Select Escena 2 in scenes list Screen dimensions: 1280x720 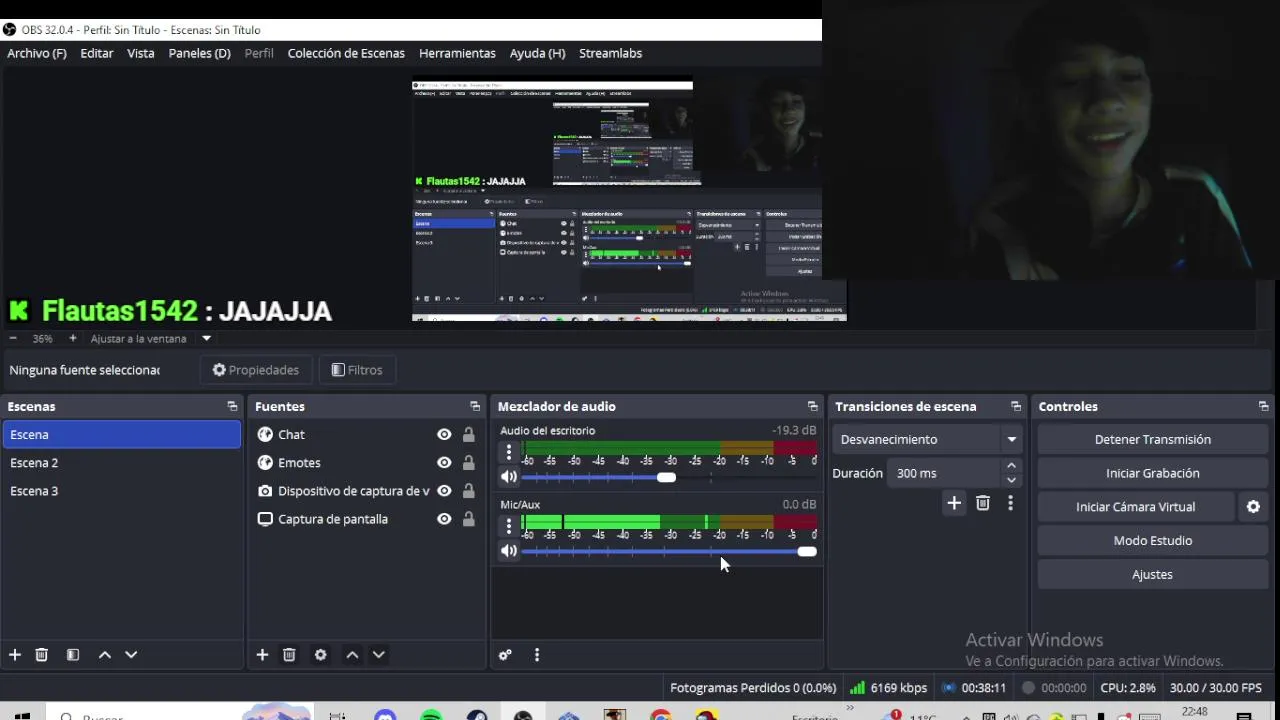(x=121, y=463)
